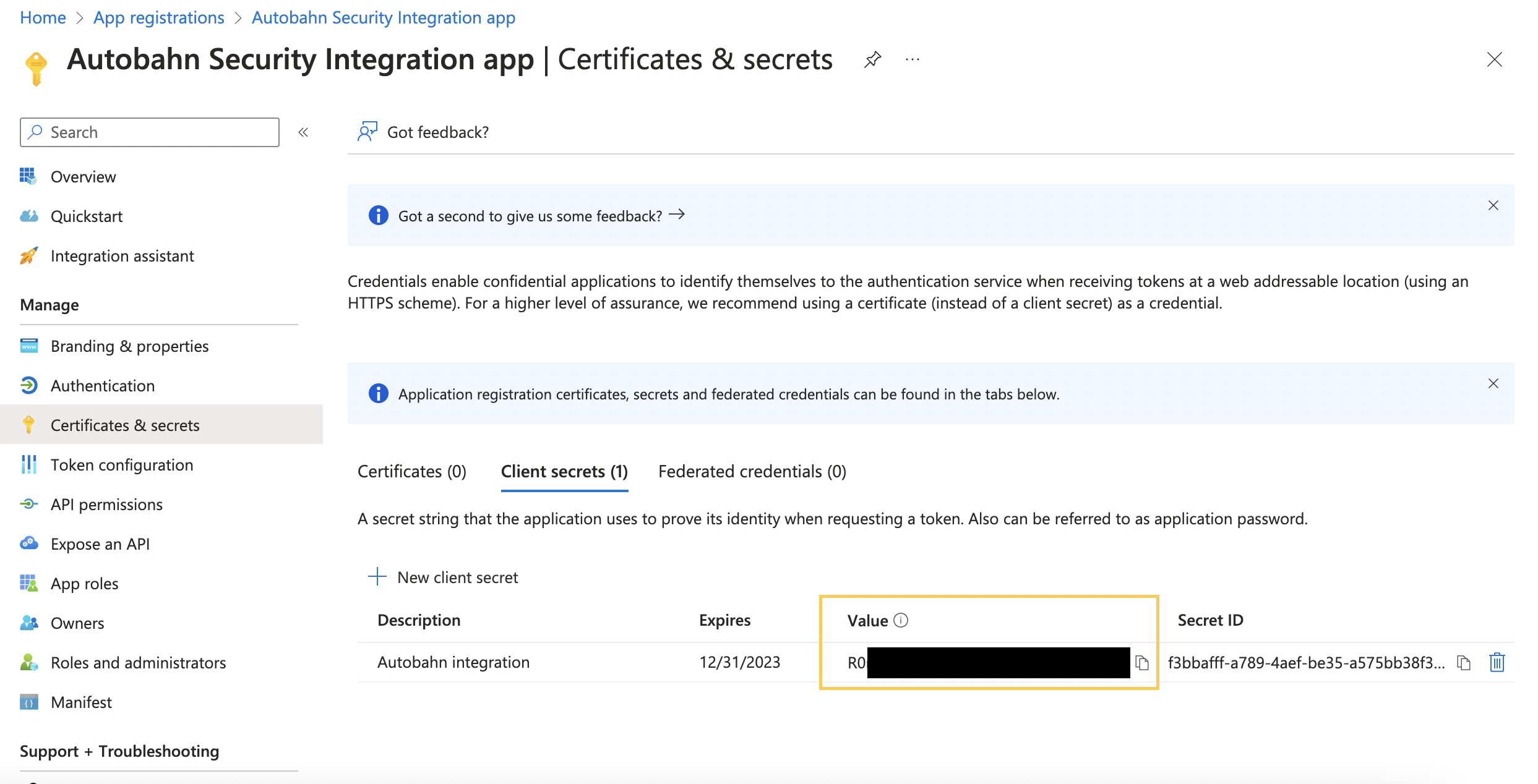Image resolution: width=1538 pixels, height=784 pixels.
Task: Click the Secret ID column header
Action: coord(1210,620)
